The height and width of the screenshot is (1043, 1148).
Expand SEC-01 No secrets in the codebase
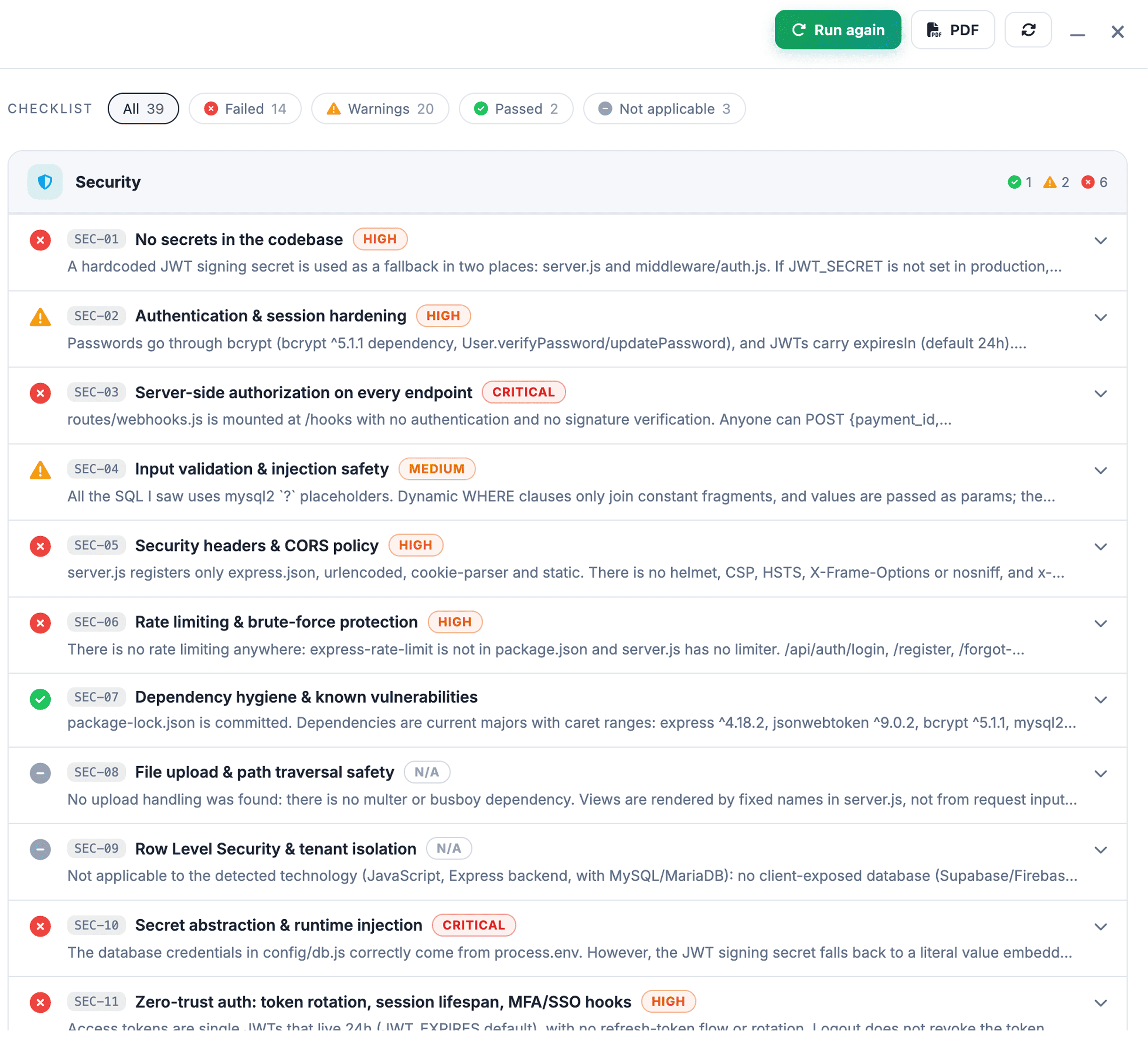pyautogui.click(x=1101, y=241)
